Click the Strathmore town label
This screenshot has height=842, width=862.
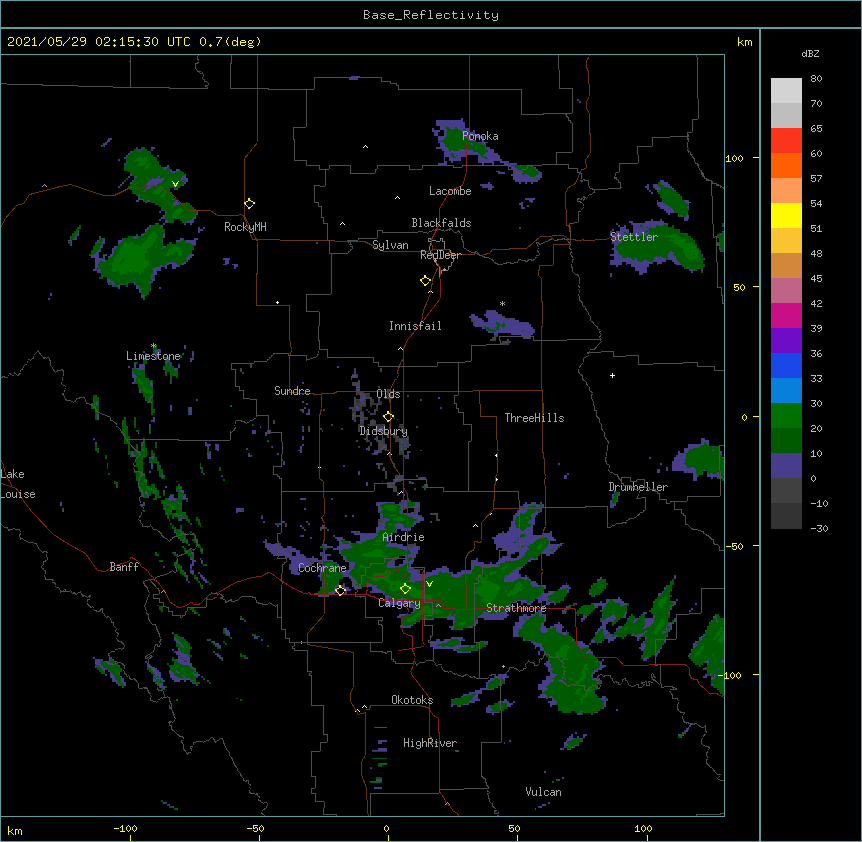pyautogui.click(x=516, y=608)
